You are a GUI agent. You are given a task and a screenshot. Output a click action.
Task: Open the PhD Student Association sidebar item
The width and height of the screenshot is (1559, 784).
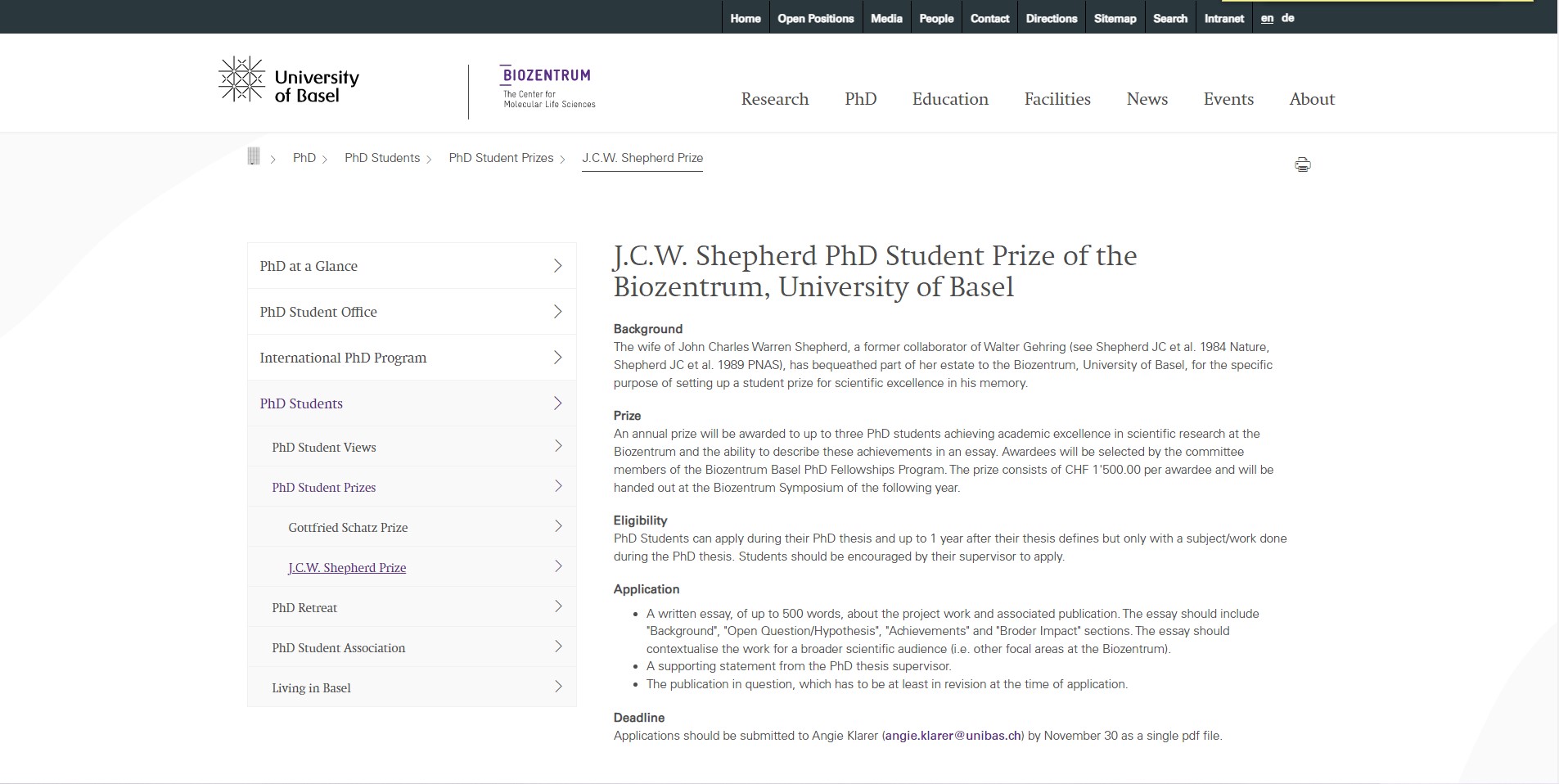coord(339,647)
